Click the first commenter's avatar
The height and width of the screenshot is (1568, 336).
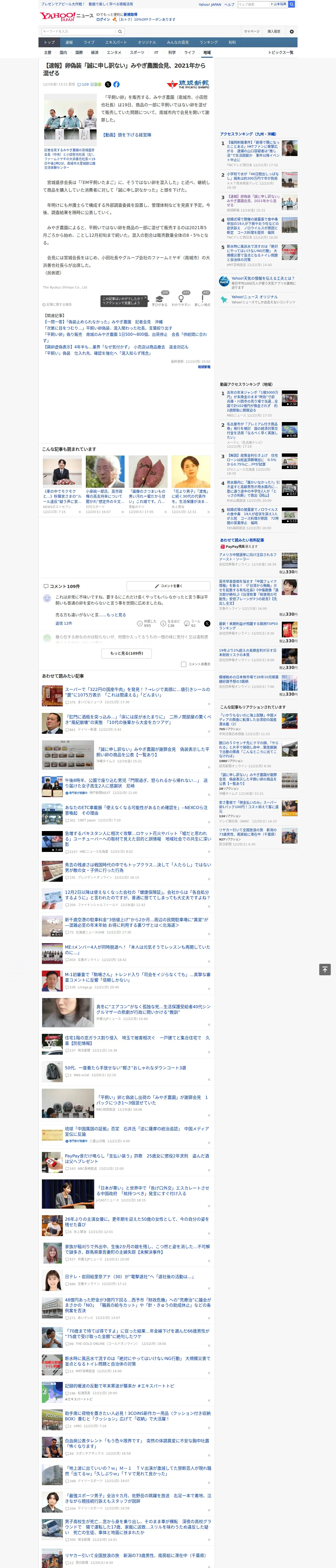(x=47, y=598)
